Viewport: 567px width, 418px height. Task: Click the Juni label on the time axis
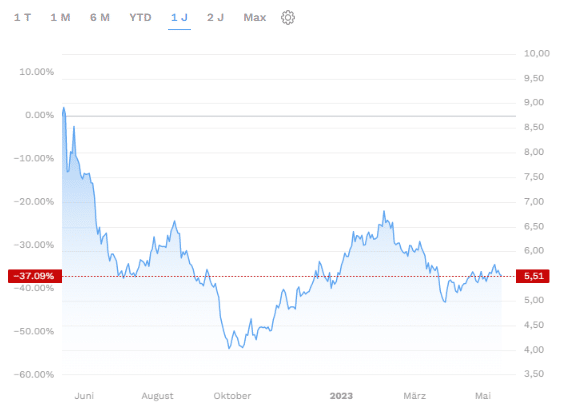pos(84,396)
